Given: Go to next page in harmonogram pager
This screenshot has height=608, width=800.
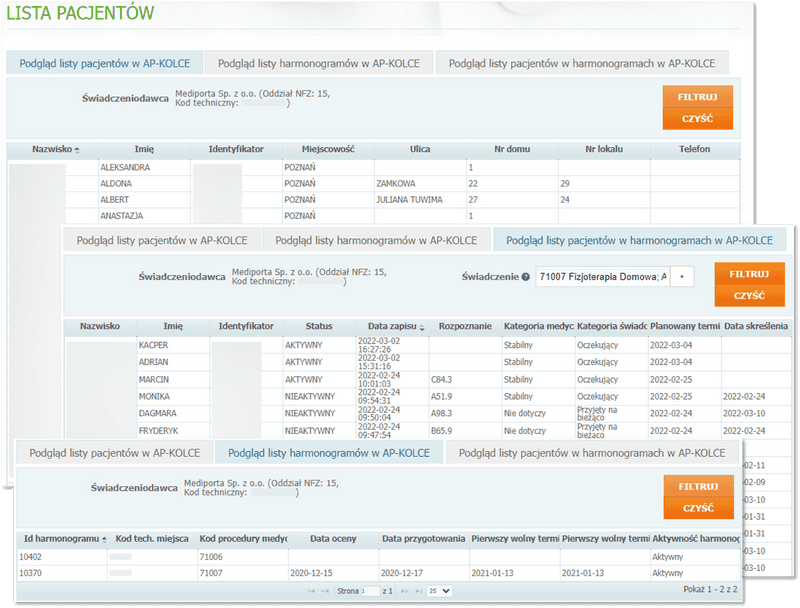Looking at the screenshot, I should (405, 591).
